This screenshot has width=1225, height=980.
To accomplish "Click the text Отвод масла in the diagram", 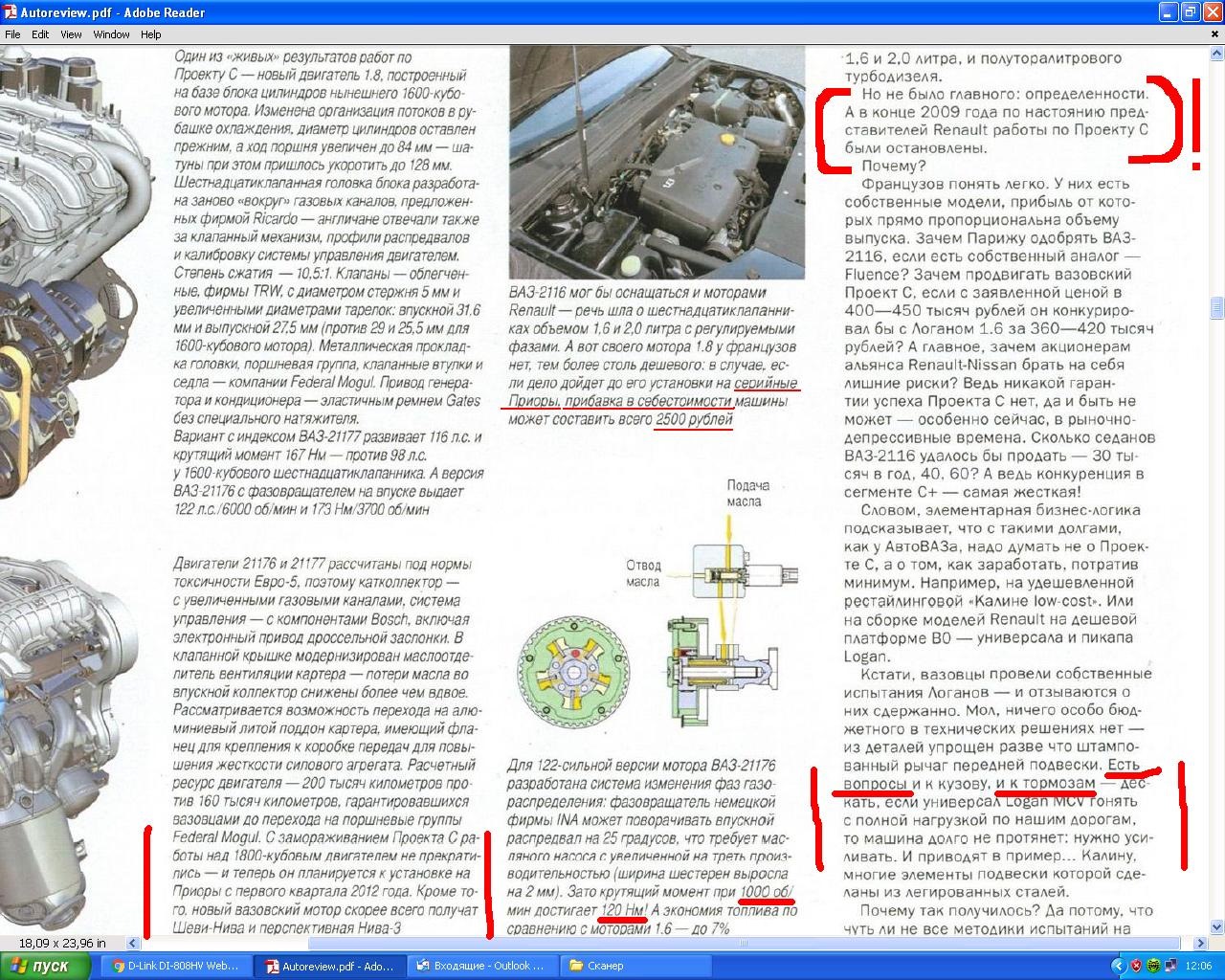I will pos(643,573).
